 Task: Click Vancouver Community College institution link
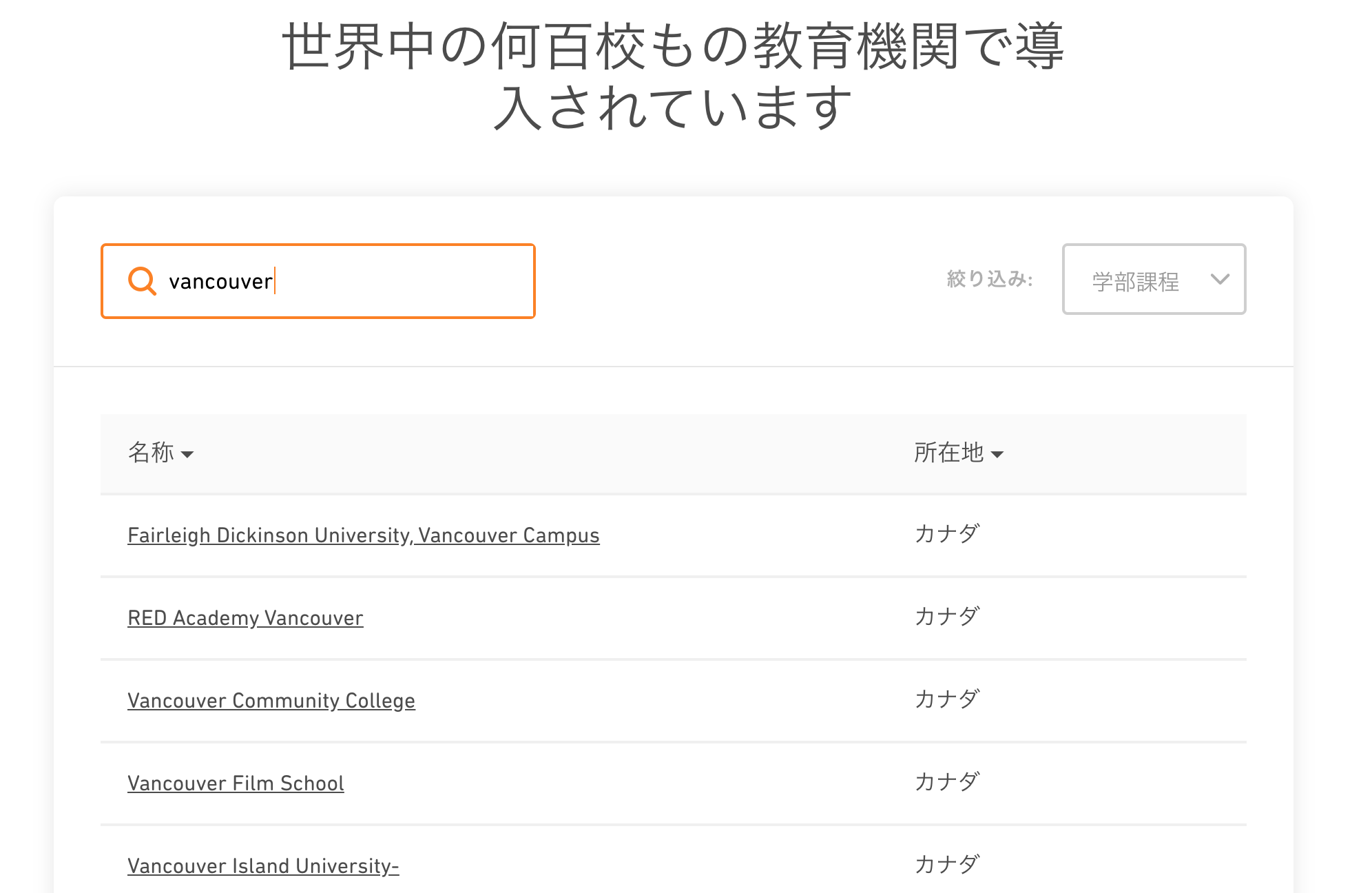pyautogui.click(x=271, y=700)
